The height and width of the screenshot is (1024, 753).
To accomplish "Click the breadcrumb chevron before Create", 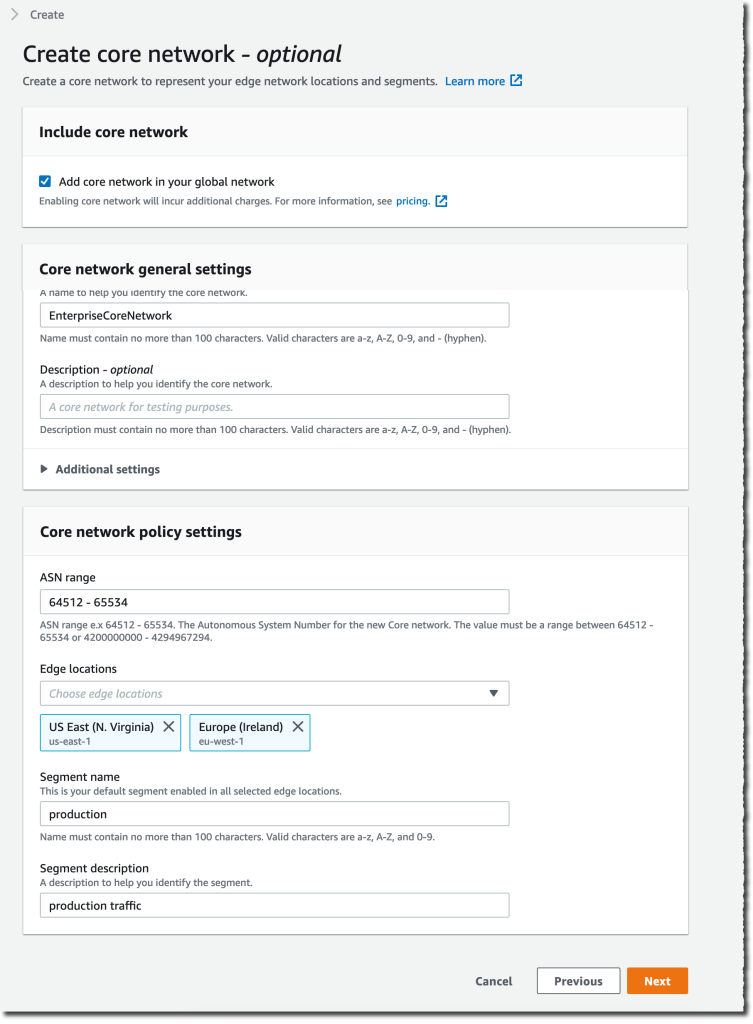I will point(12,14).
